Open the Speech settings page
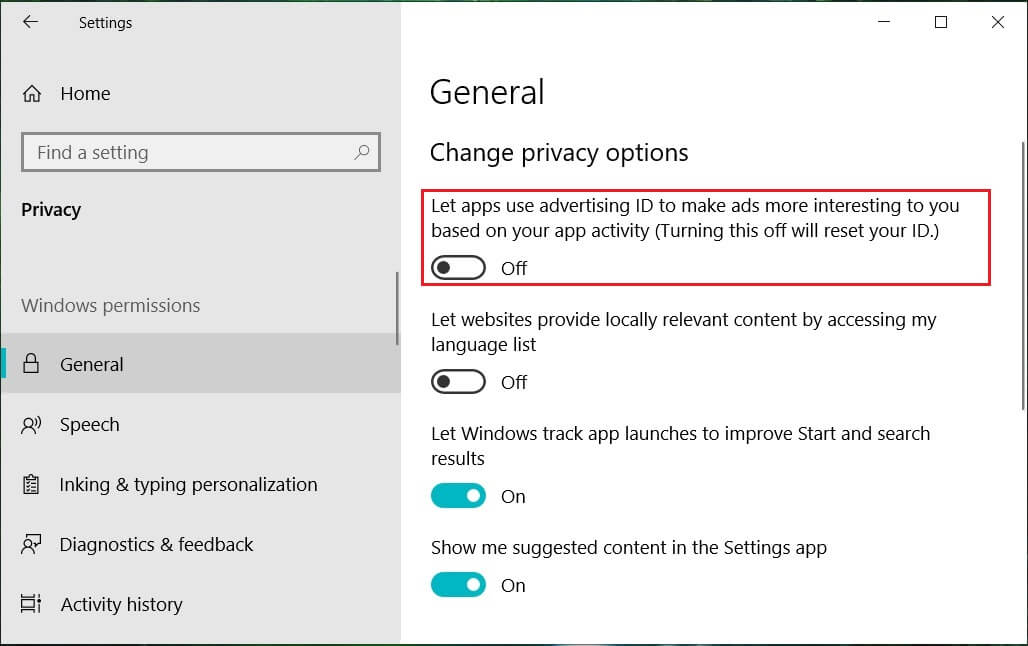This screenshot has width=1028, height=646. pyautogui.click(x=89, y=425)
